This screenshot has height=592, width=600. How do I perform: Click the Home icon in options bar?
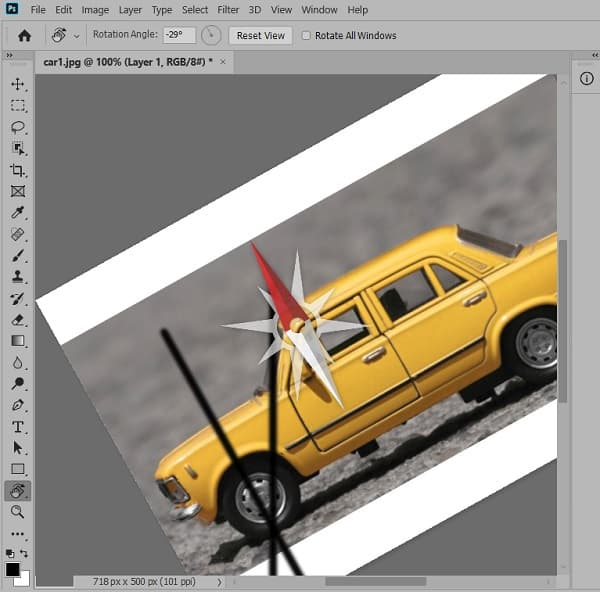coord(24,36)
